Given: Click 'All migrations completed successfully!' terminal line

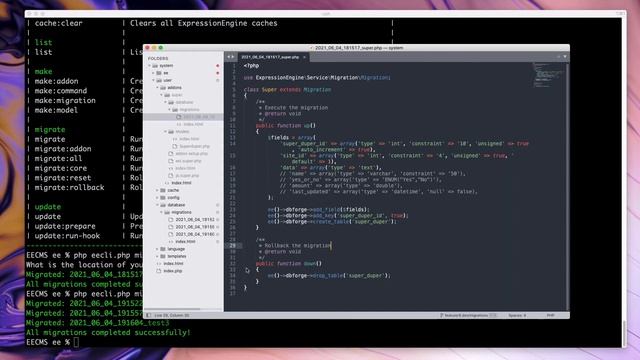Looking at the screenshot, I should click(x=108, y=333).
